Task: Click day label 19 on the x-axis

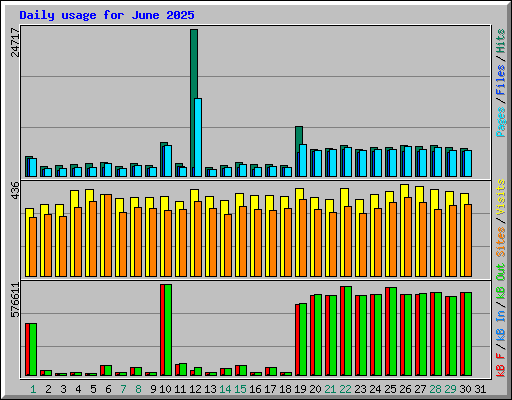Action: 300,389
